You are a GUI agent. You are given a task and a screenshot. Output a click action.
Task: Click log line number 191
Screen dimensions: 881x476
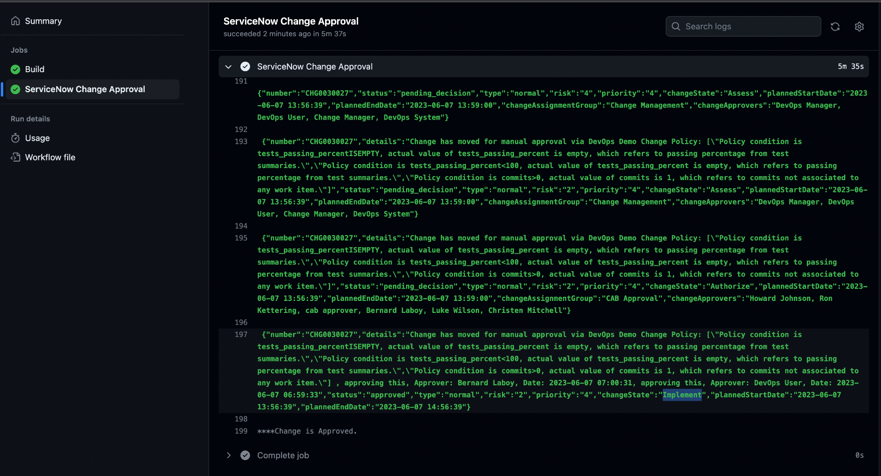tap(240, 81)
